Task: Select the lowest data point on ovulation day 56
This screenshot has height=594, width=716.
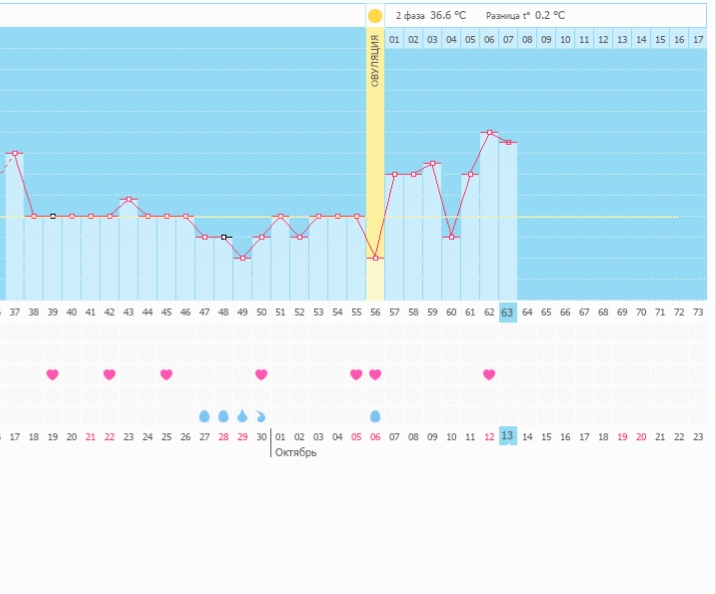Action: 376,258
